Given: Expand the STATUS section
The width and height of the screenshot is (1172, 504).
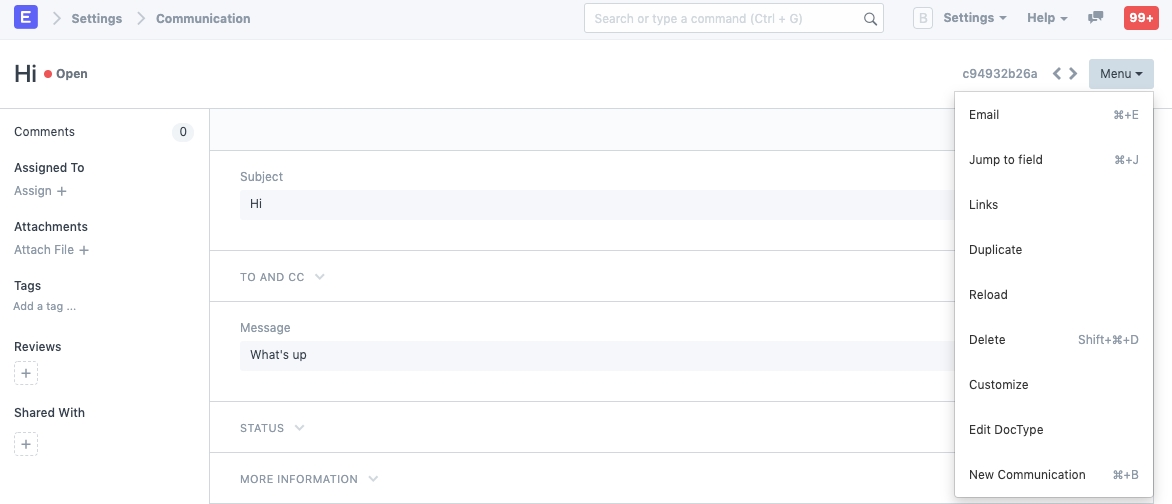Looking at the screenshot, I should [x=272, y=428].
